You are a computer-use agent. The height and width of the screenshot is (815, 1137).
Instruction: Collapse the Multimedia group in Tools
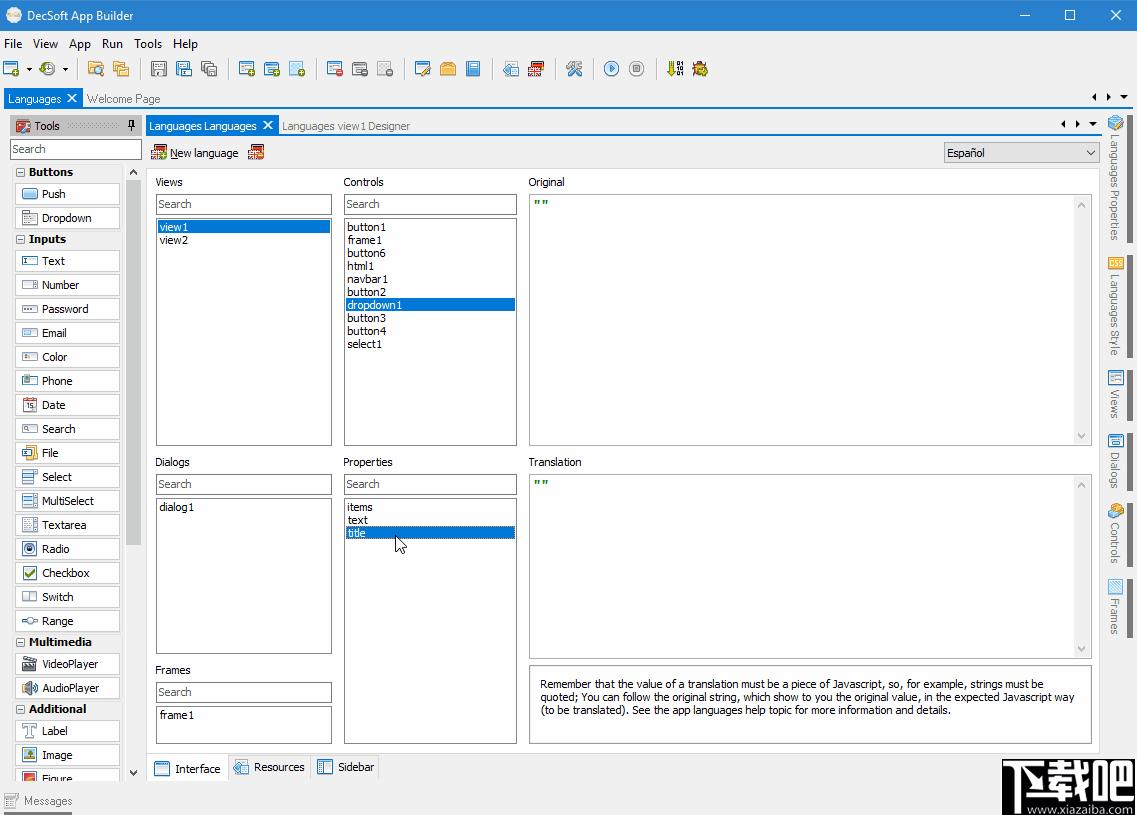21,642
